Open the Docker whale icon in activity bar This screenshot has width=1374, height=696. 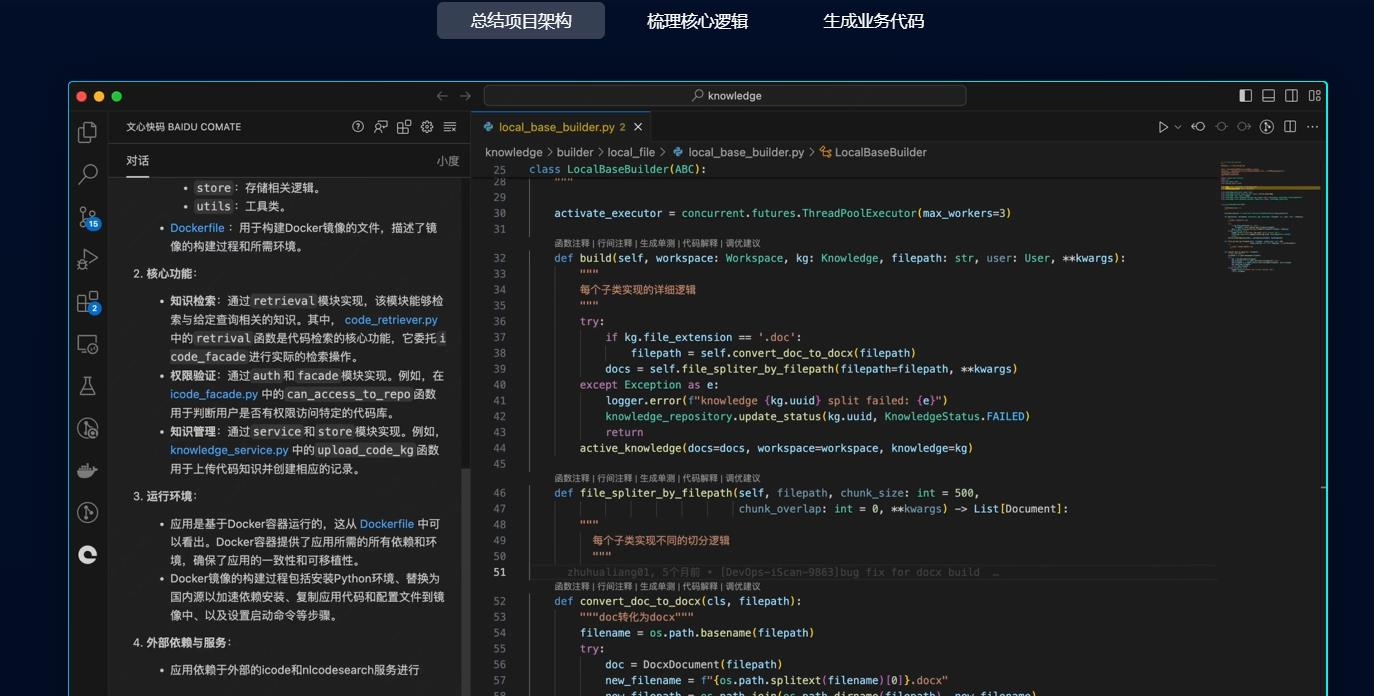pos(88,471)
